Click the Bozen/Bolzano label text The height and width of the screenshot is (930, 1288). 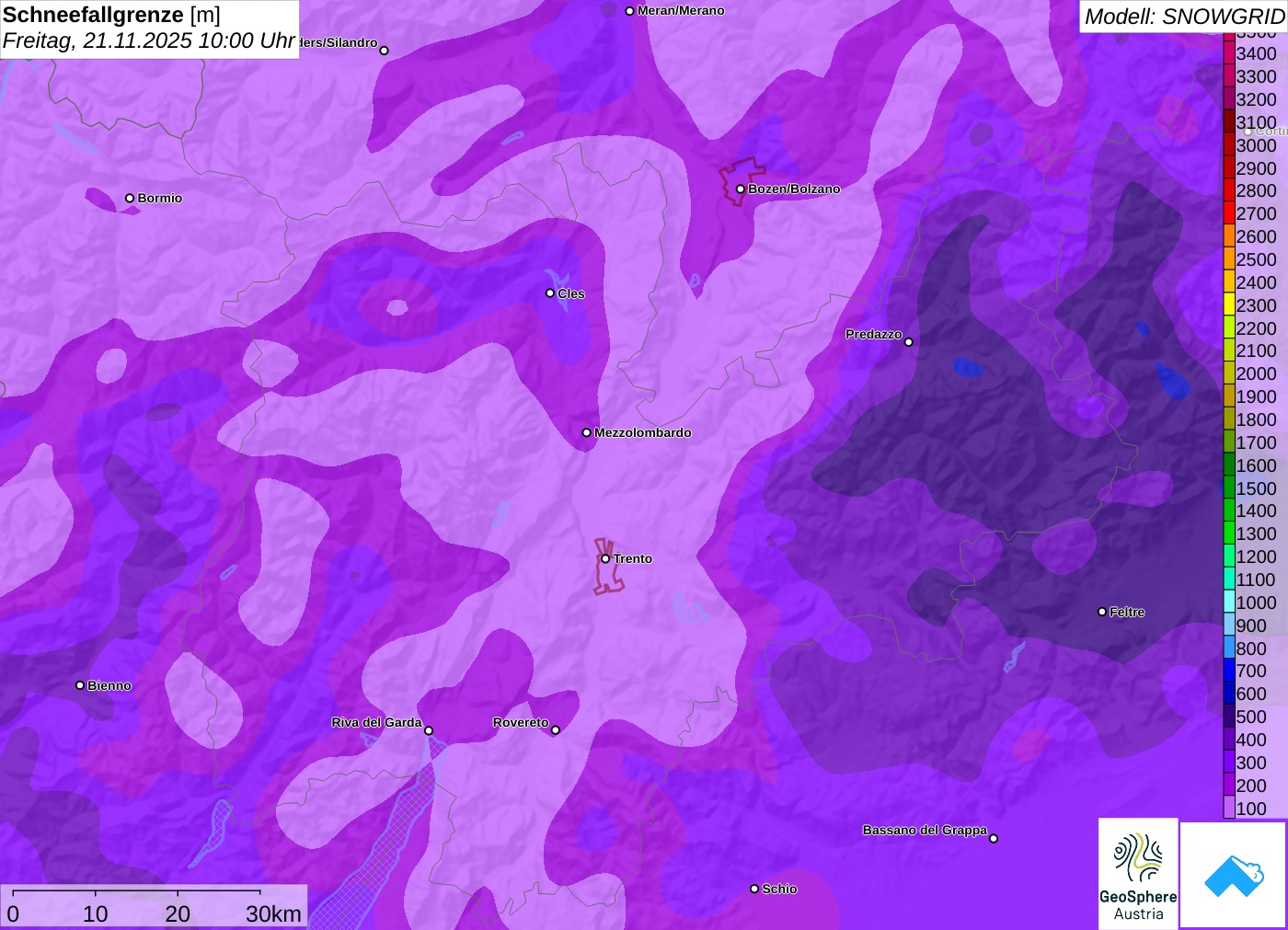coord(794,189)
